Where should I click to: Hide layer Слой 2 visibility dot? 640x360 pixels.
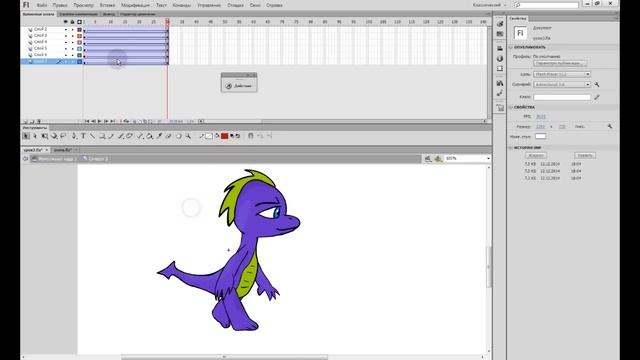point(66,30)
